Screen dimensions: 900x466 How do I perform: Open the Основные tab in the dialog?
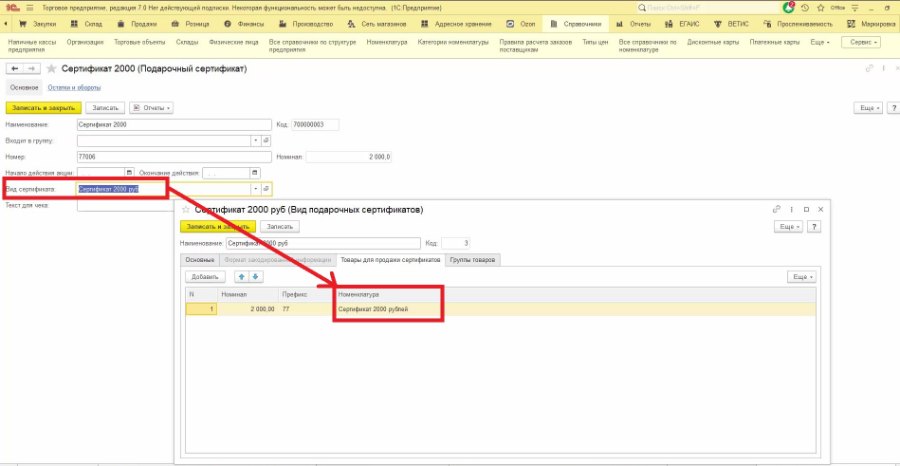199,260
